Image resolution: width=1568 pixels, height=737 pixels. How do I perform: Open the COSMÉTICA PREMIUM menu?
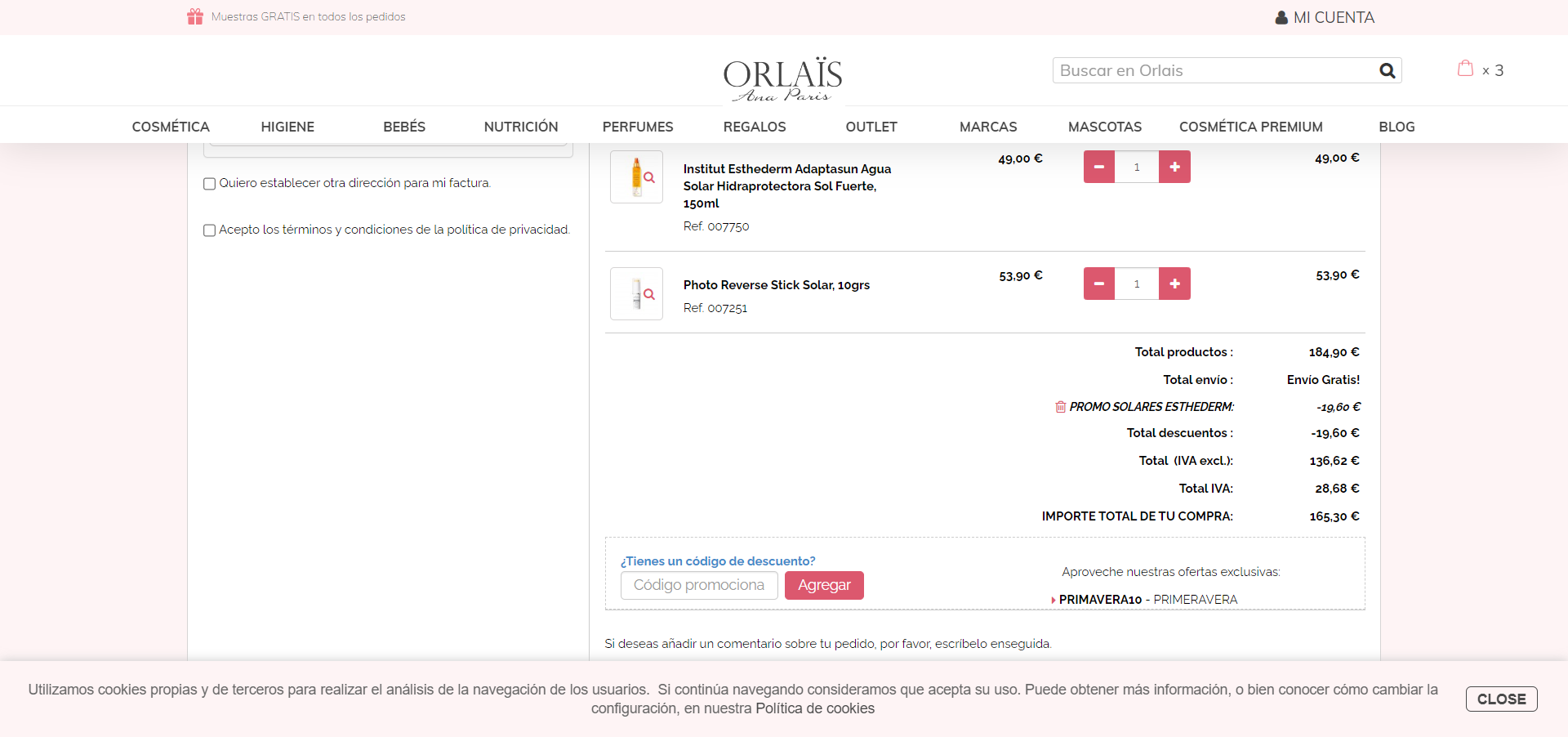click(x=1251, y=127)
